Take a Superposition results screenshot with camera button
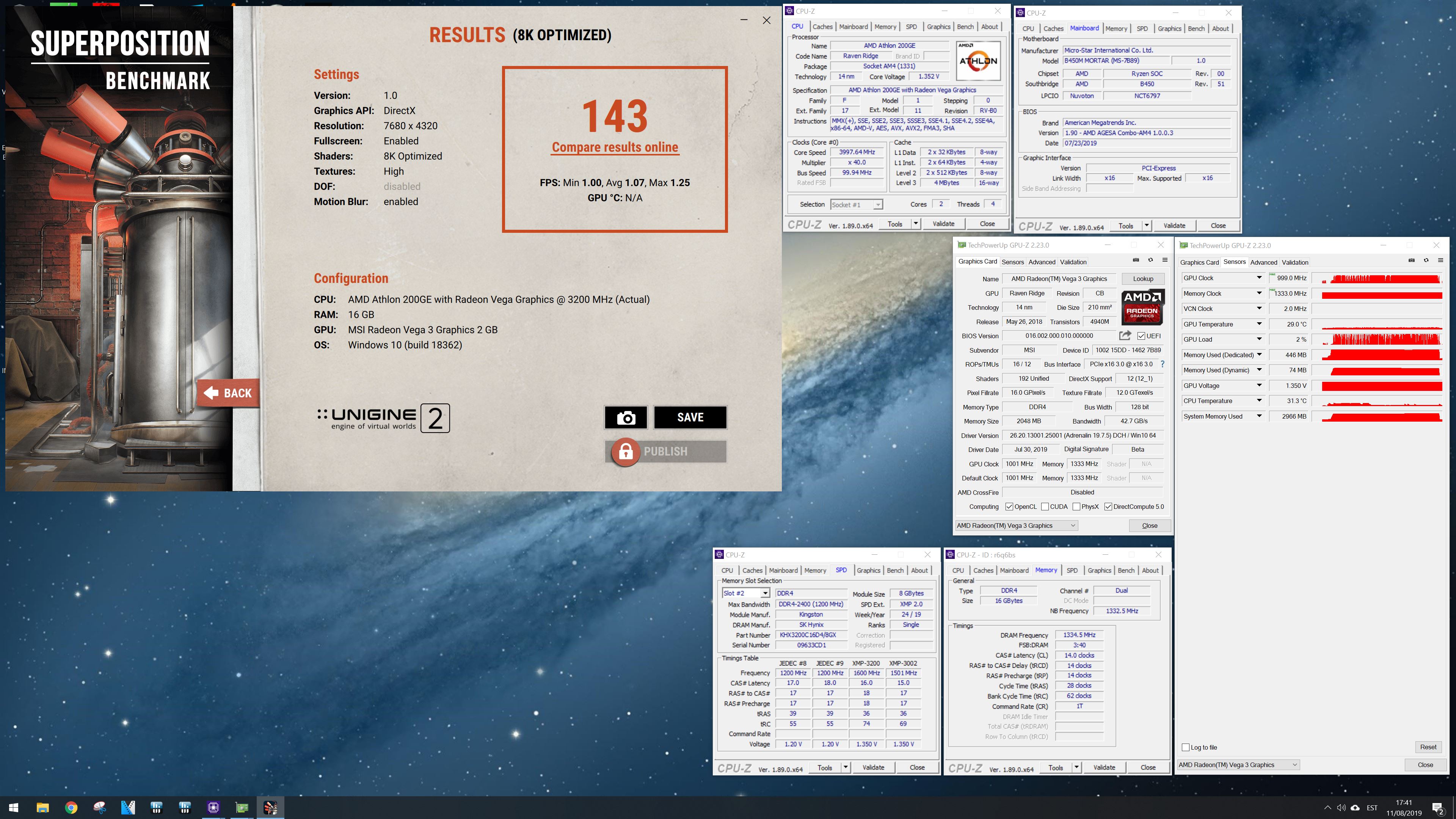1456x819 pixels. (x=626, y=418)
